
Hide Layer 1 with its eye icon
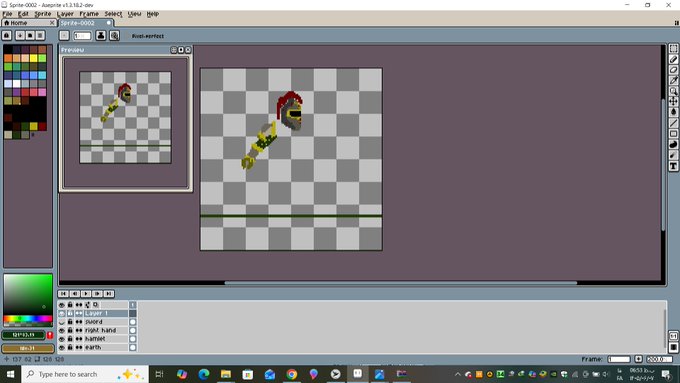(x=62, y=313)
